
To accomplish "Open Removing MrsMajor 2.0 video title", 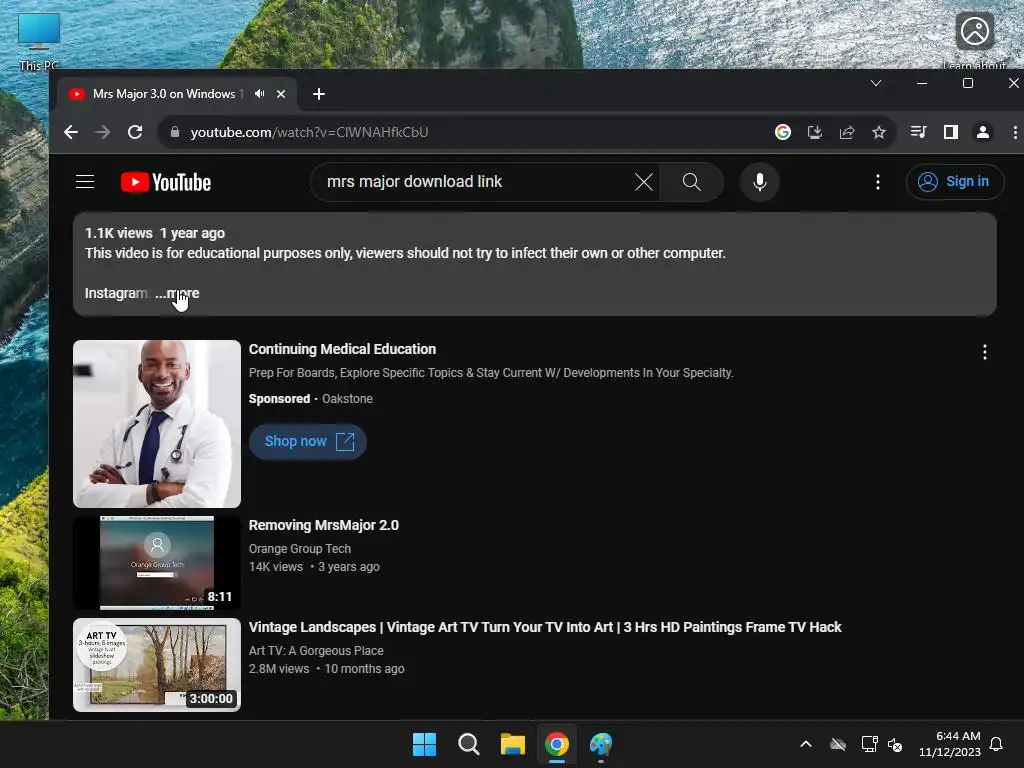I will point(324,525).
